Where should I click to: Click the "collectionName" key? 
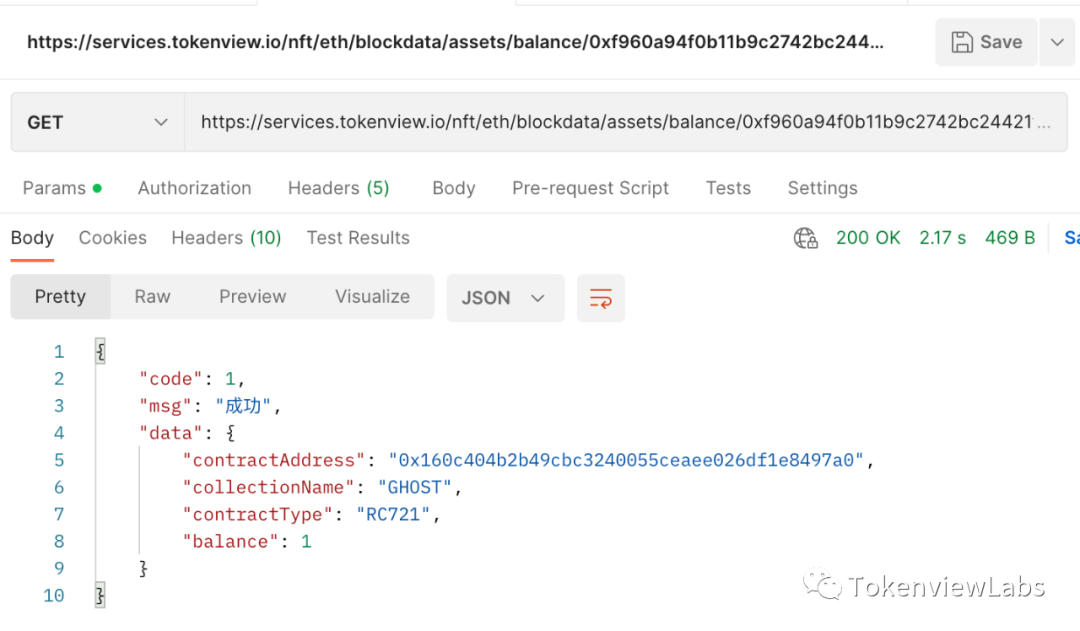point(268,488)
